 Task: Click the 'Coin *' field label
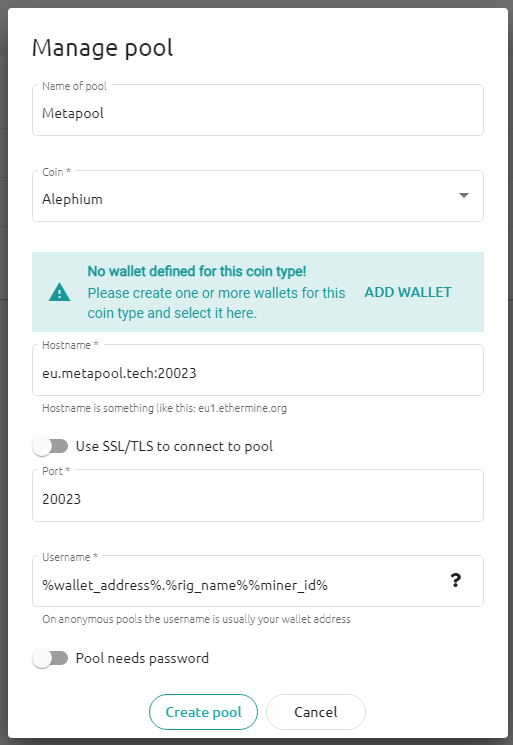[57, 172]
